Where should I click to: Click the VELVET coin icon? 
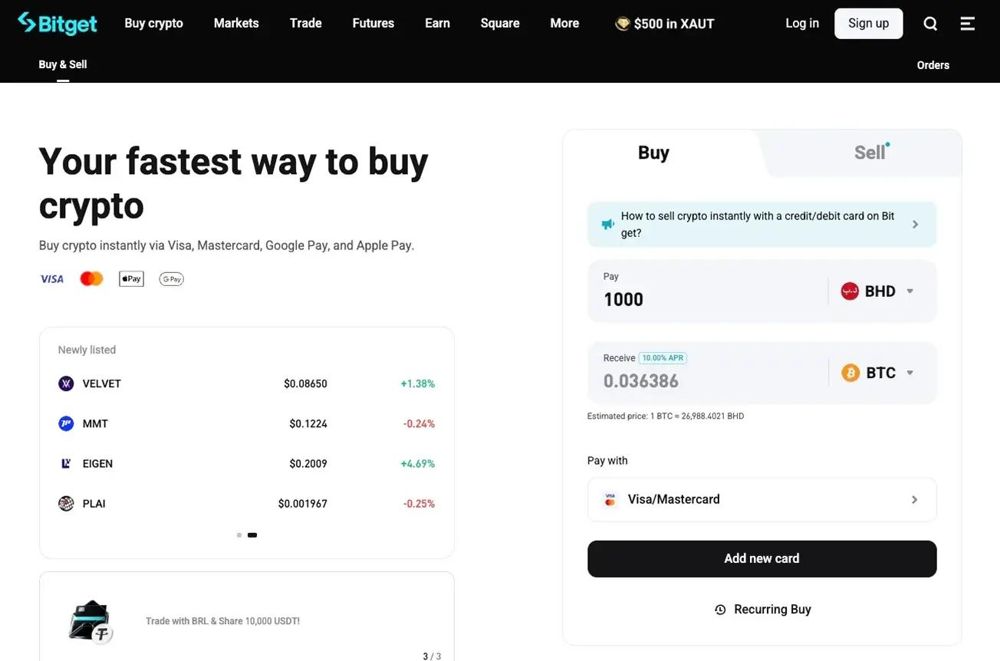click(66, 383)
